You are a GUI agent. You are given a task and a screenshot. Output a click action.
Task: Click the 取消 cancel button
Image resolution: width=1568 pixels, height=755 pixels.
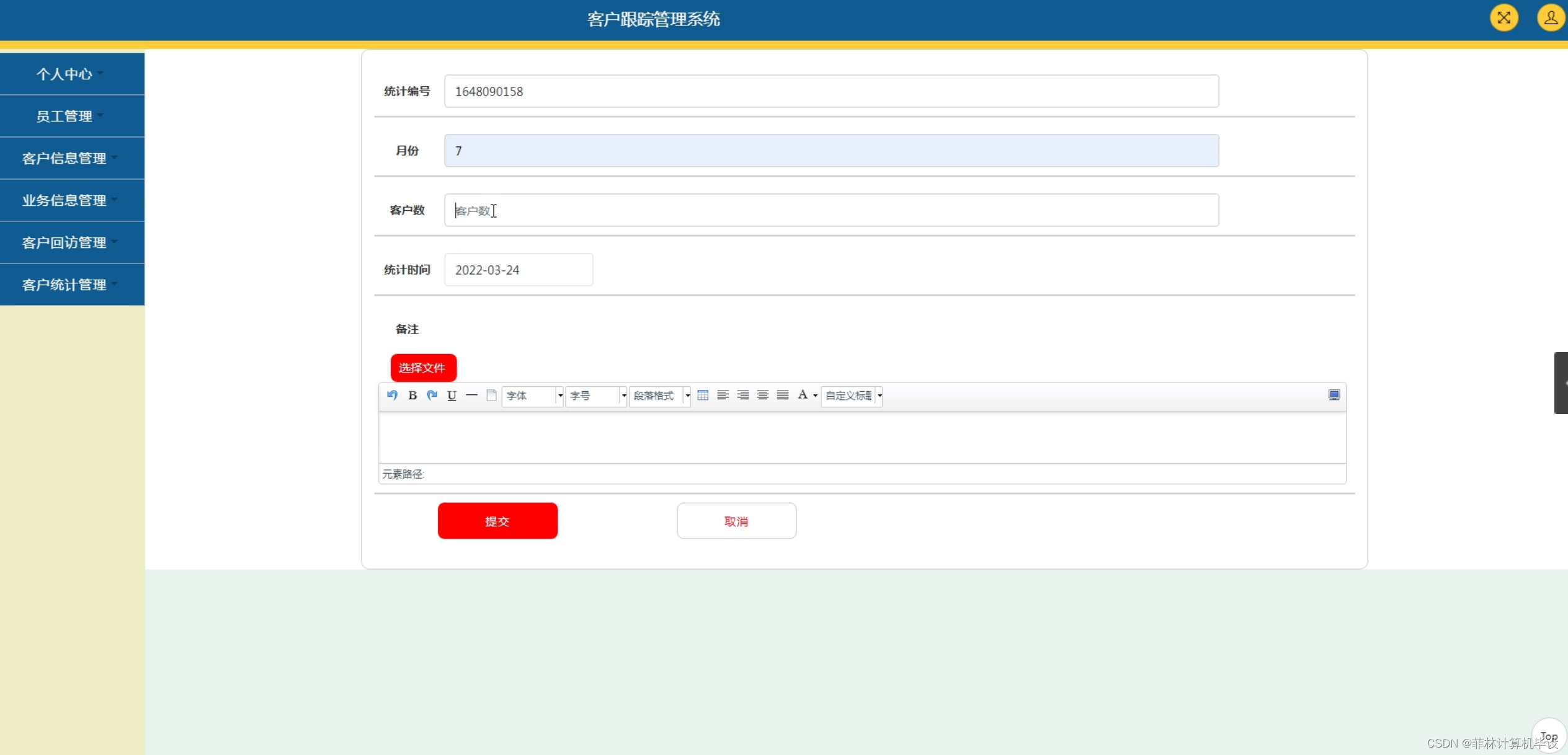tap(736, 521)
